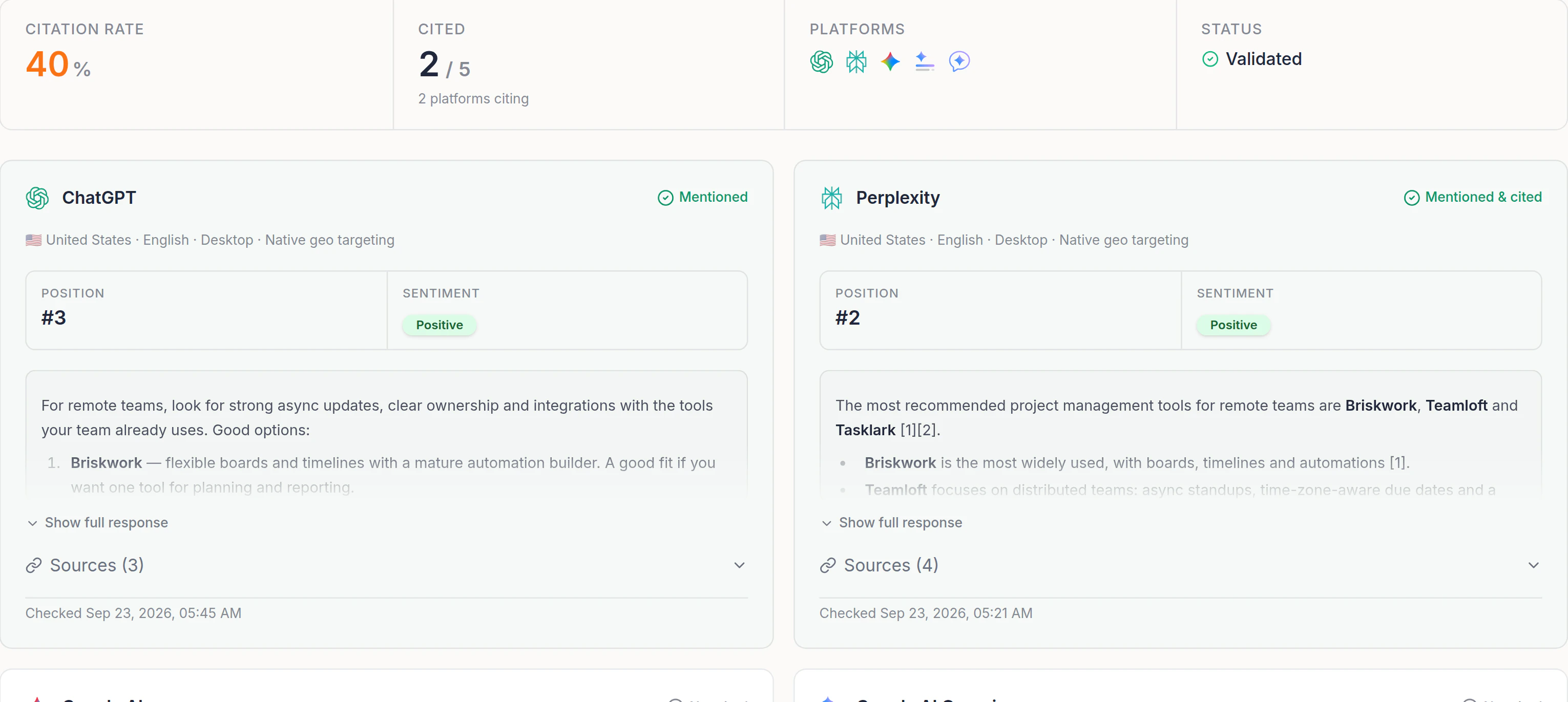Click the '2 platforms citing' text
Image resolution: width=1568 pixels, height=702 pixels.
[x=473, y=98]
